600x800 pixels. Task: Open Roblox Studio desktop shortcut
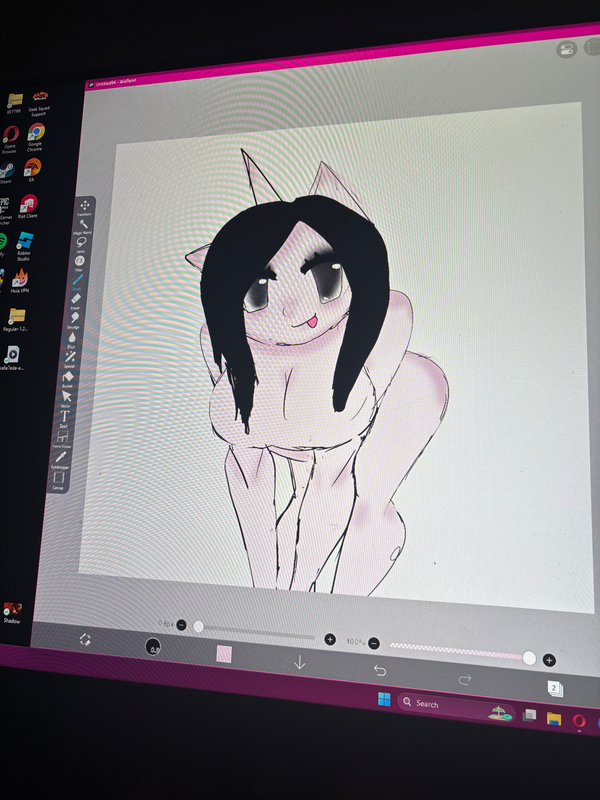point(24,246)
